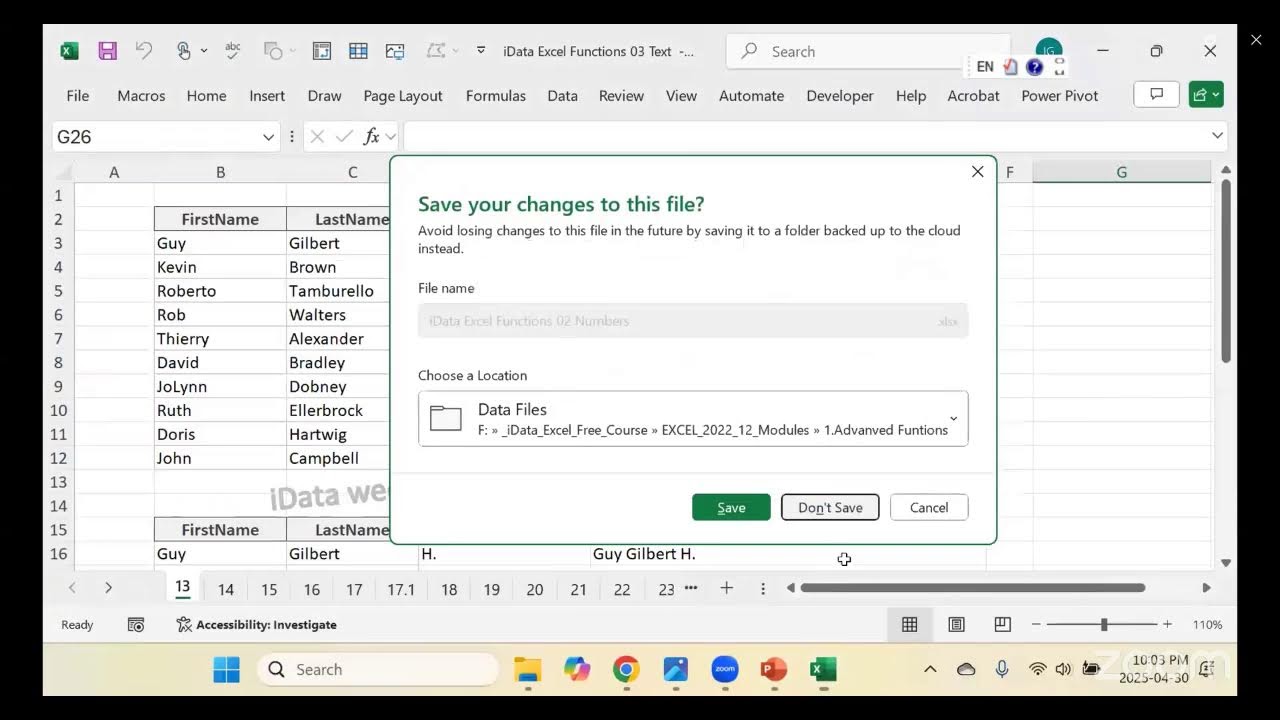The height and width of the screenshot is (720, 1280).
Task: Switch to Page Break Preview icon
Action: [1002, 624]
